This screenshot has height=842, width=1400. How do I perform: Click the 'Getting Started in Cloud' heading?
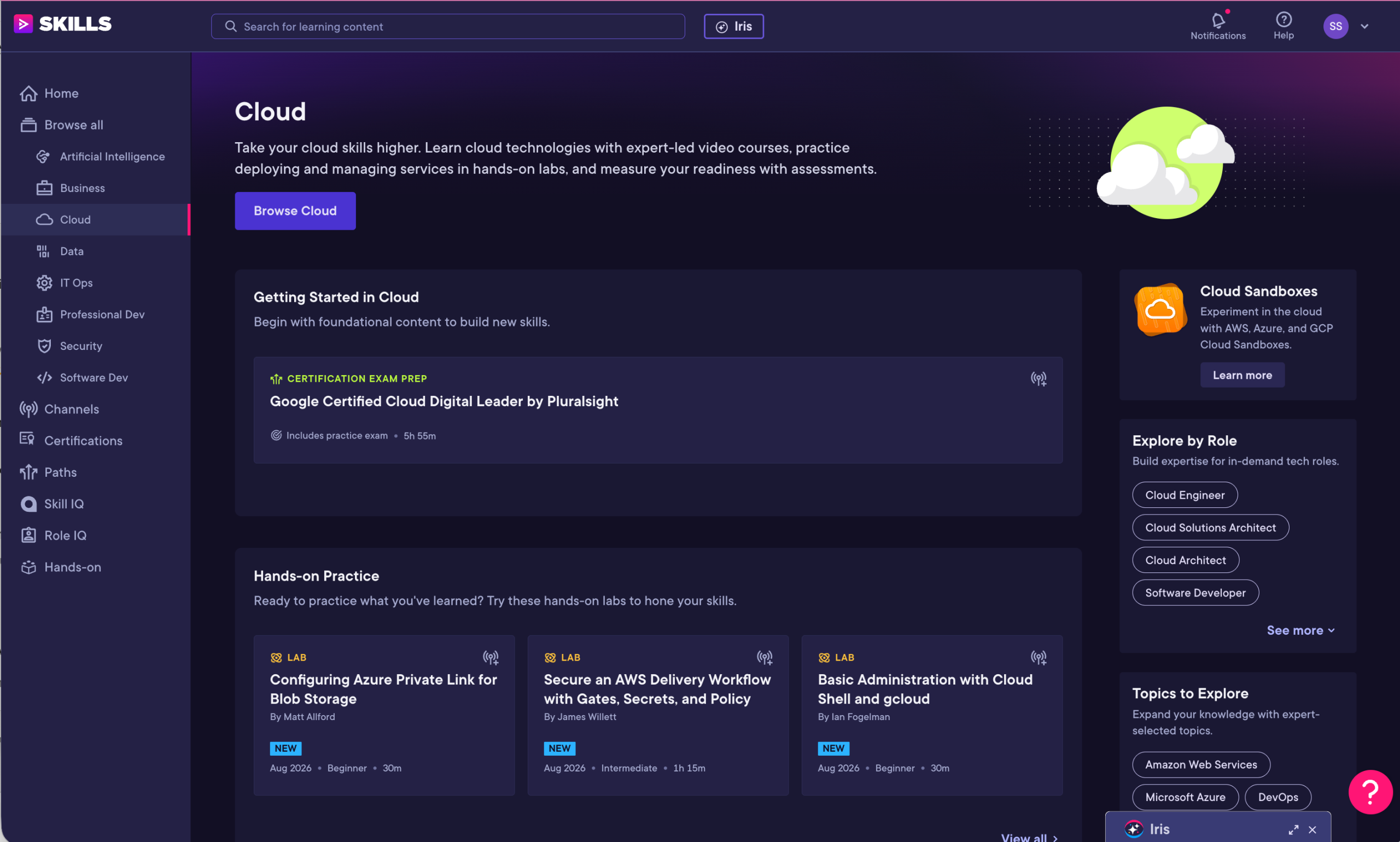(x=336, y=297)
